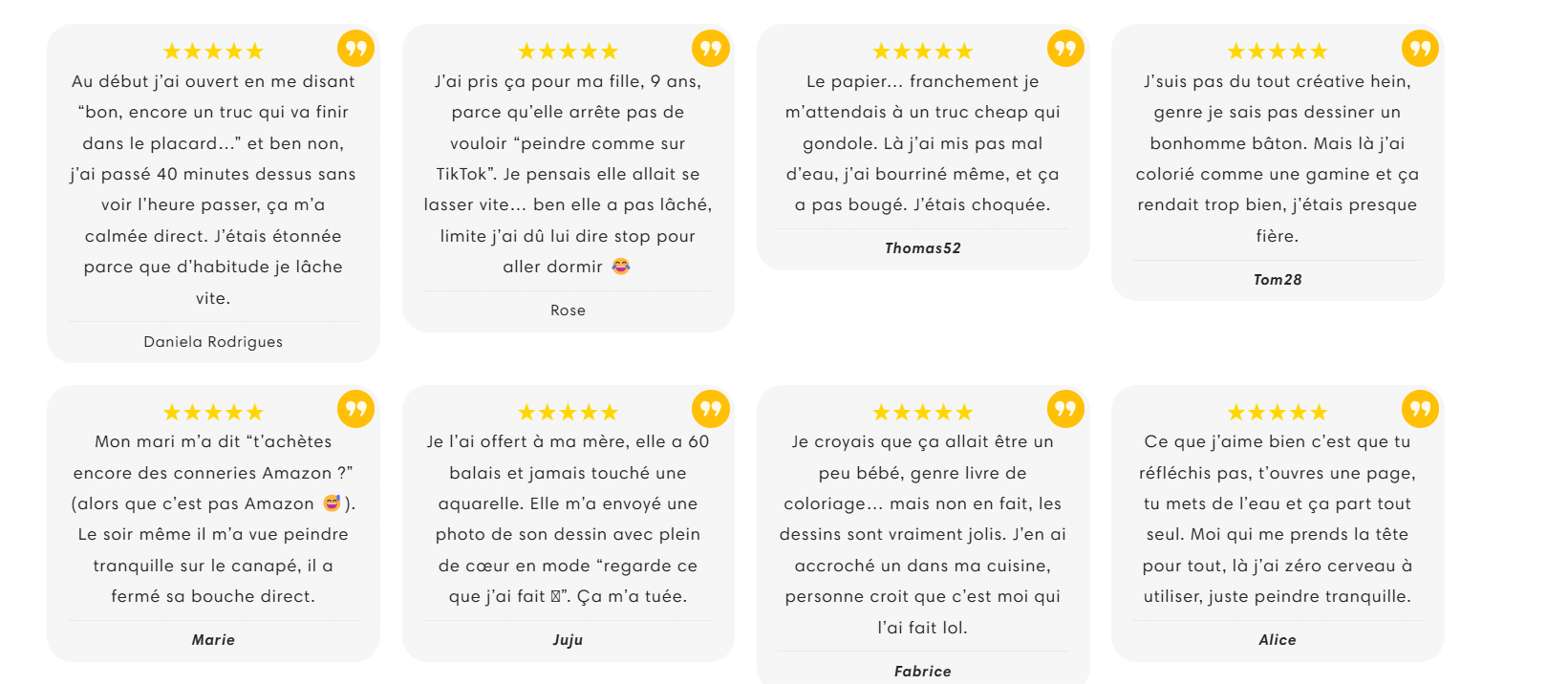1568x684 pixels.
Task: Click quote icon on Tom28 review card
Action: [1420, 49]
